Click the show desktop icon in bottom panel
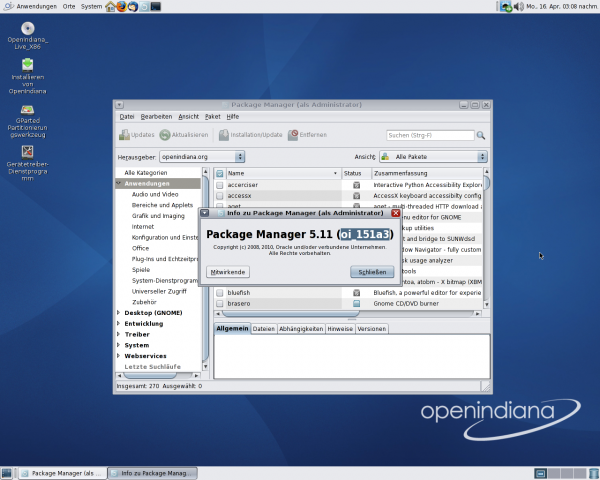 coord(7,473)
